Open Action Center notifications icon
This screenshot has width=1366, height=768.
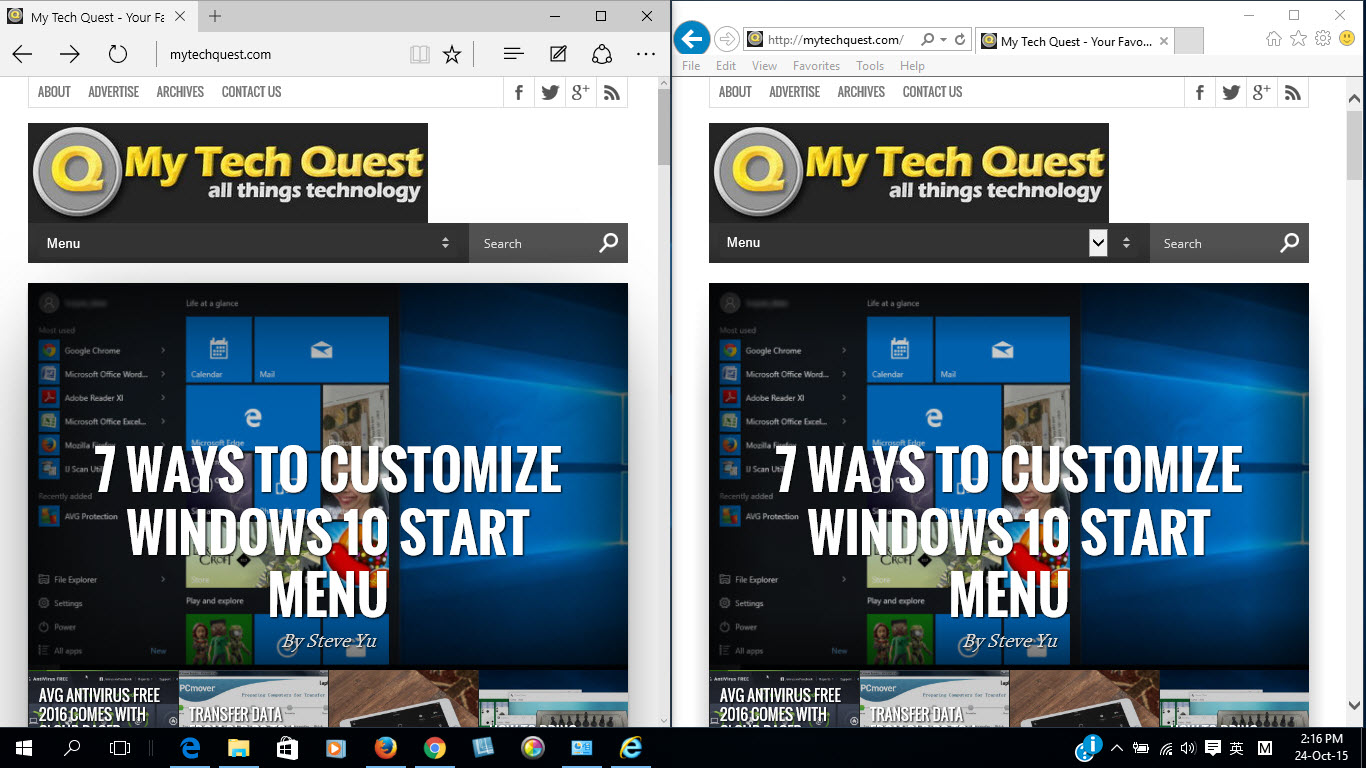pos(1213,748)
